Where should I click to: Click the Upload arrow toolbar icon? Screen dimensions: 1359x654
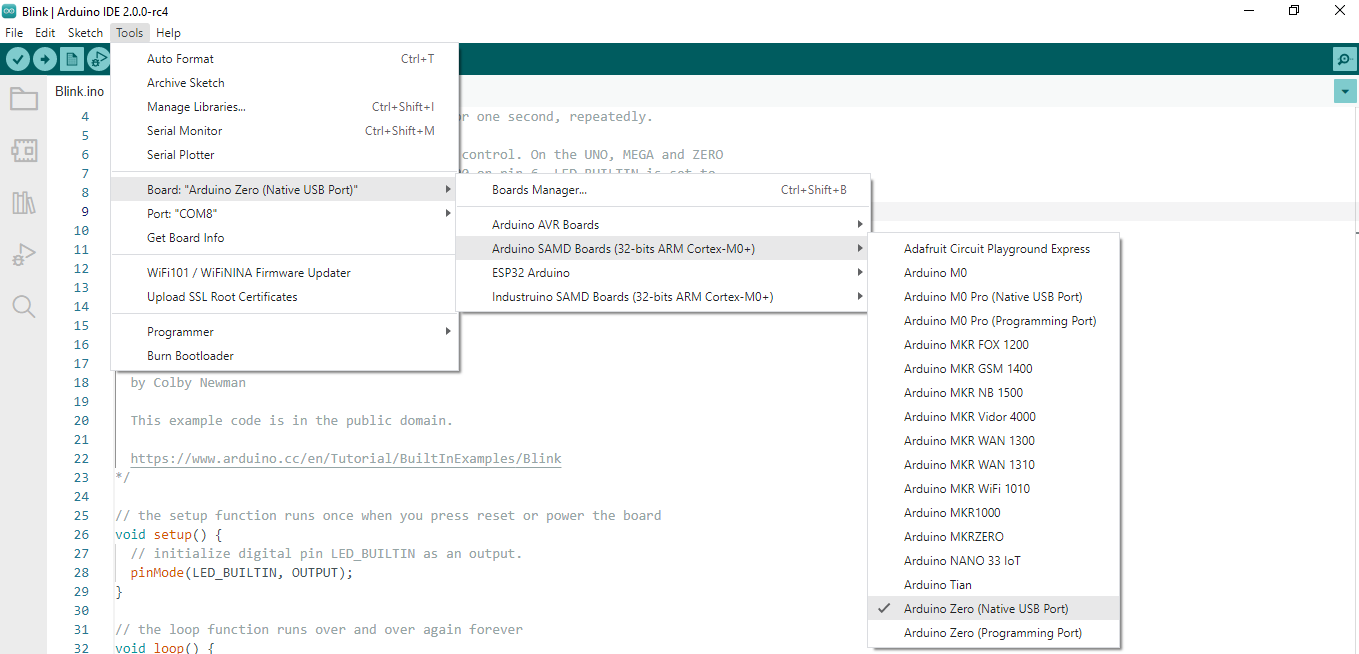[x=44, y=59]
